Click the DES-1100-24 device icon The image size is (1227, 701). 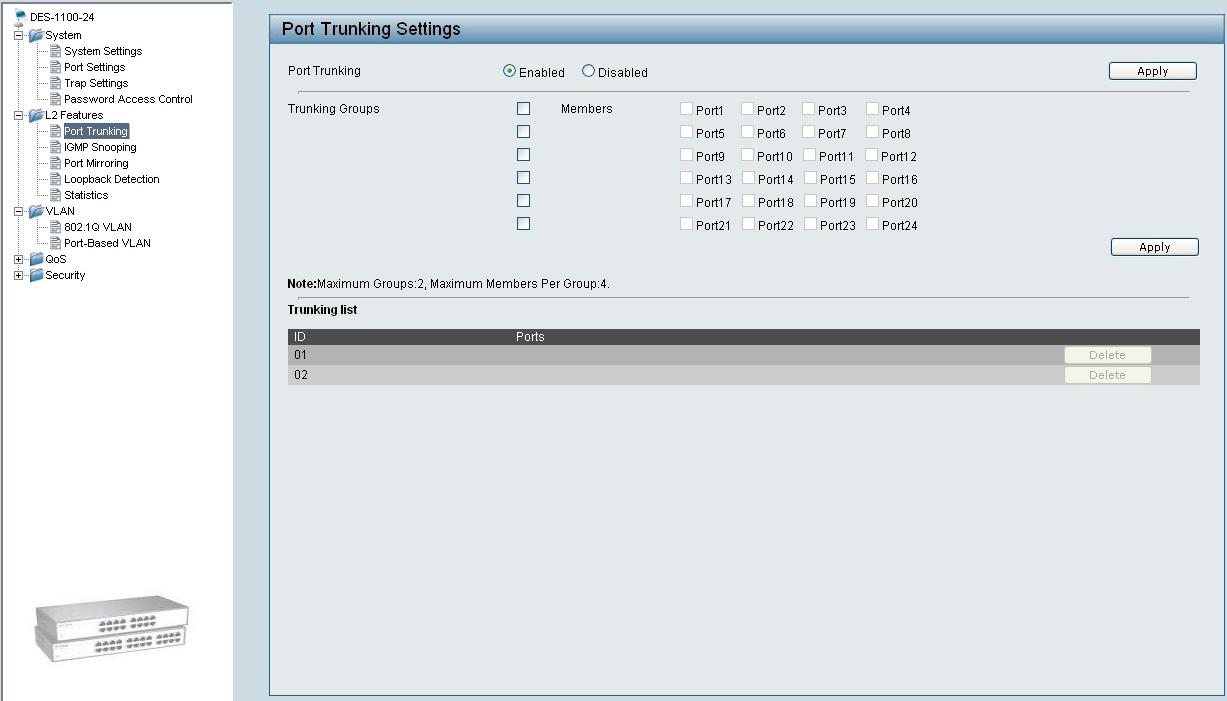pyautogui.click(x=20, y=17)
